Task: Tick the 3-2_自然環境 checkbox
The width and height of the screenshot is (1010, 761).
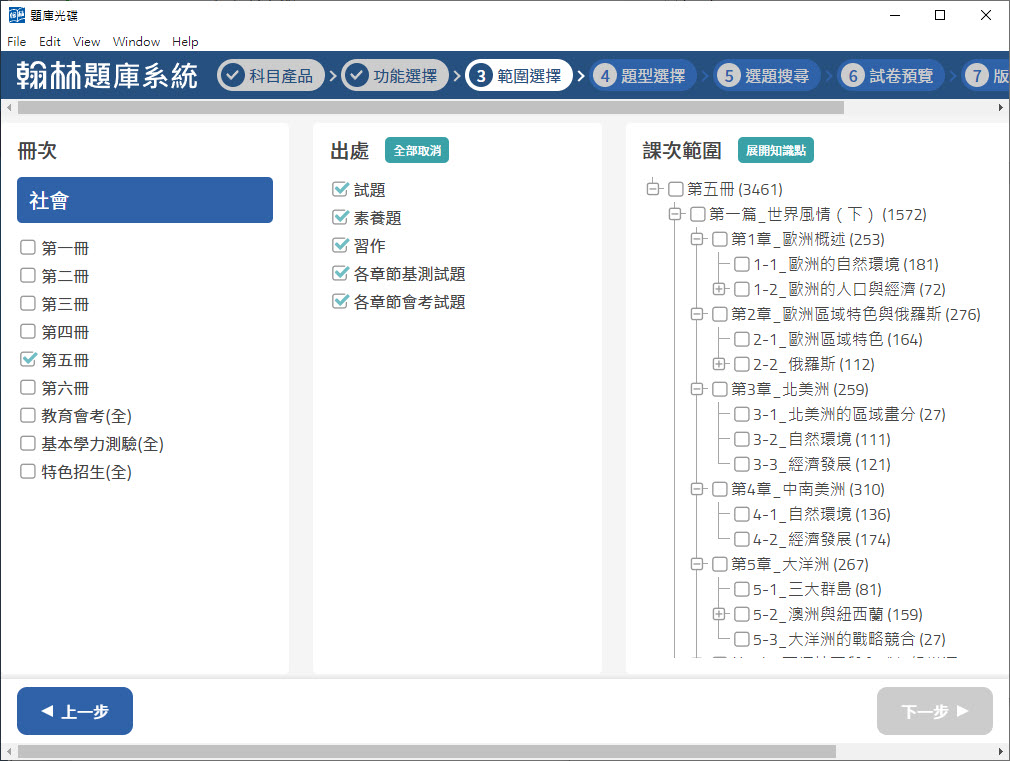Action: click(742, 440)
